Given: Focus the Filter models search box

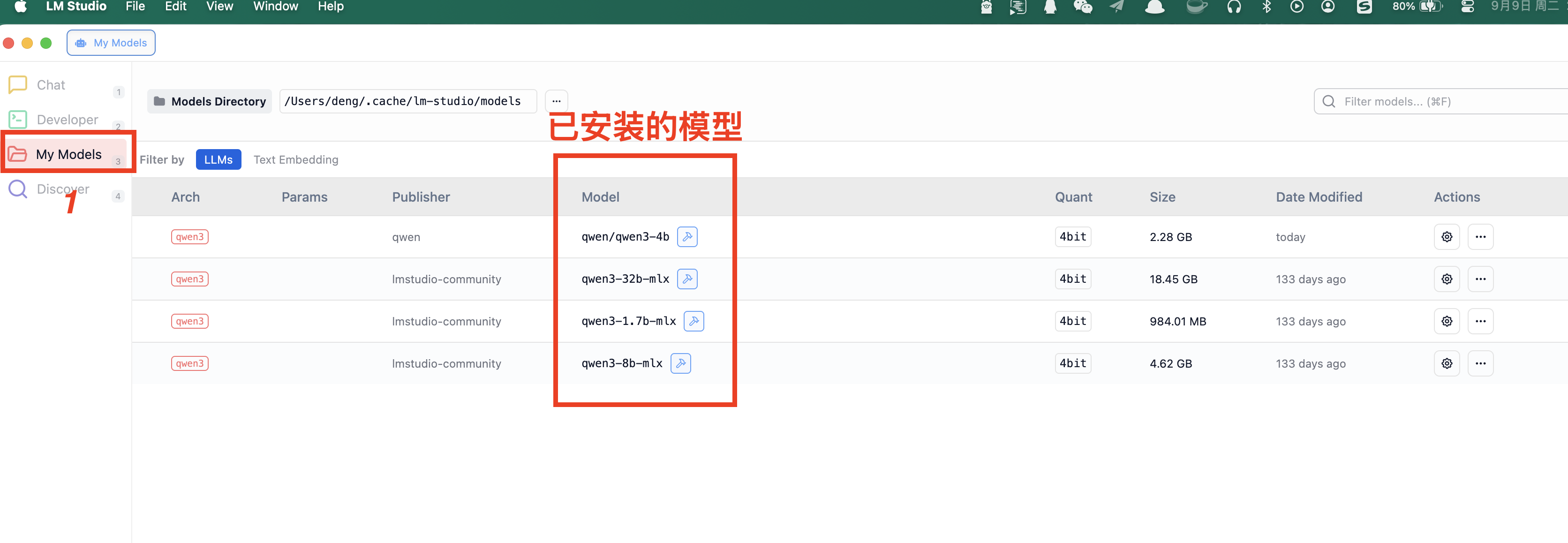Looking at the screenshot, I should [x=1441, y=101].
